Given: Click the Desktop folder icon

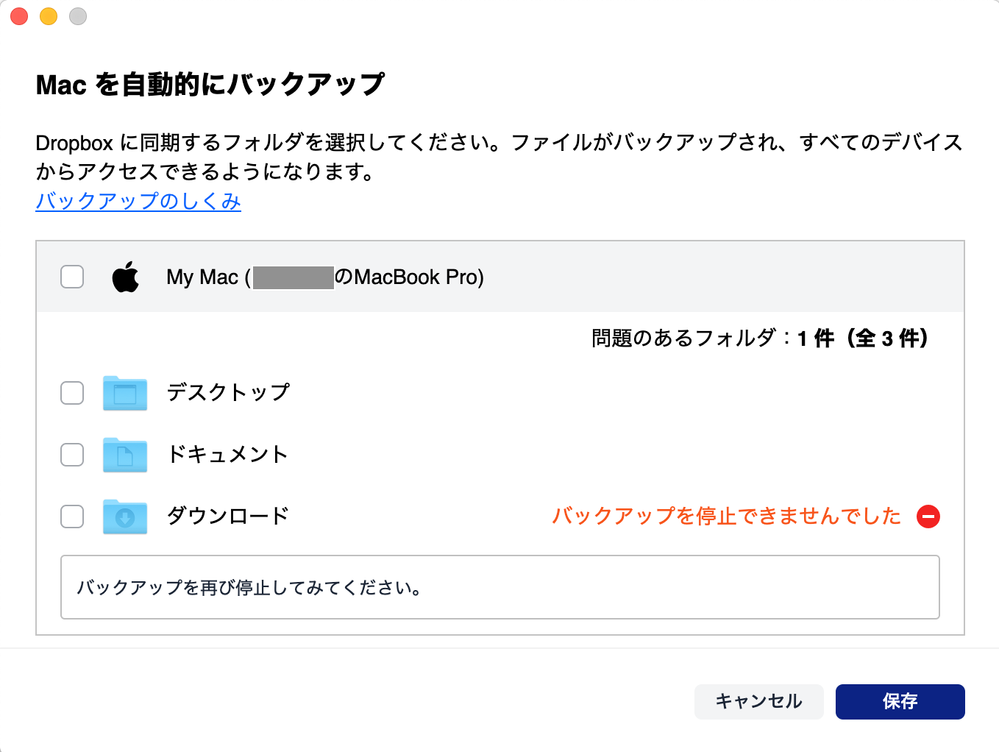Looking at the screenshot, I should point(125,393).
